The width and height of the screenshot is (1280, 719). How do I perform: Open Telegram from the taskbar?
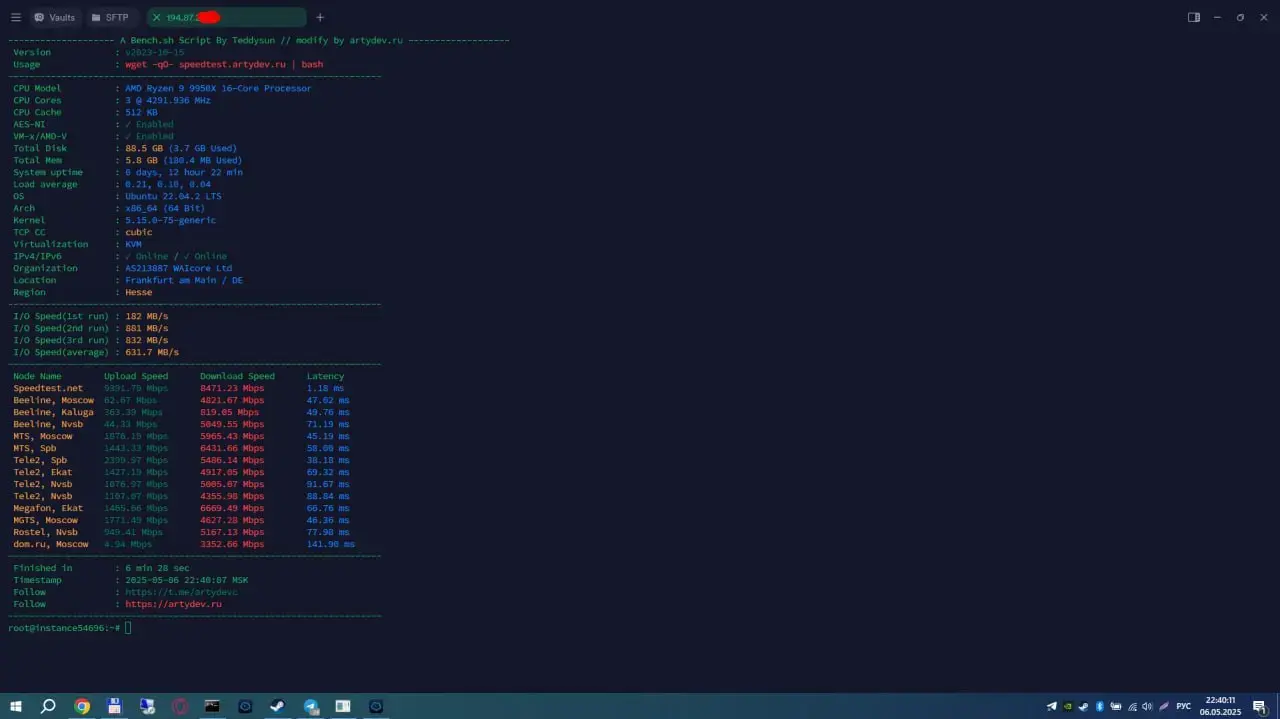click(311, 706)
